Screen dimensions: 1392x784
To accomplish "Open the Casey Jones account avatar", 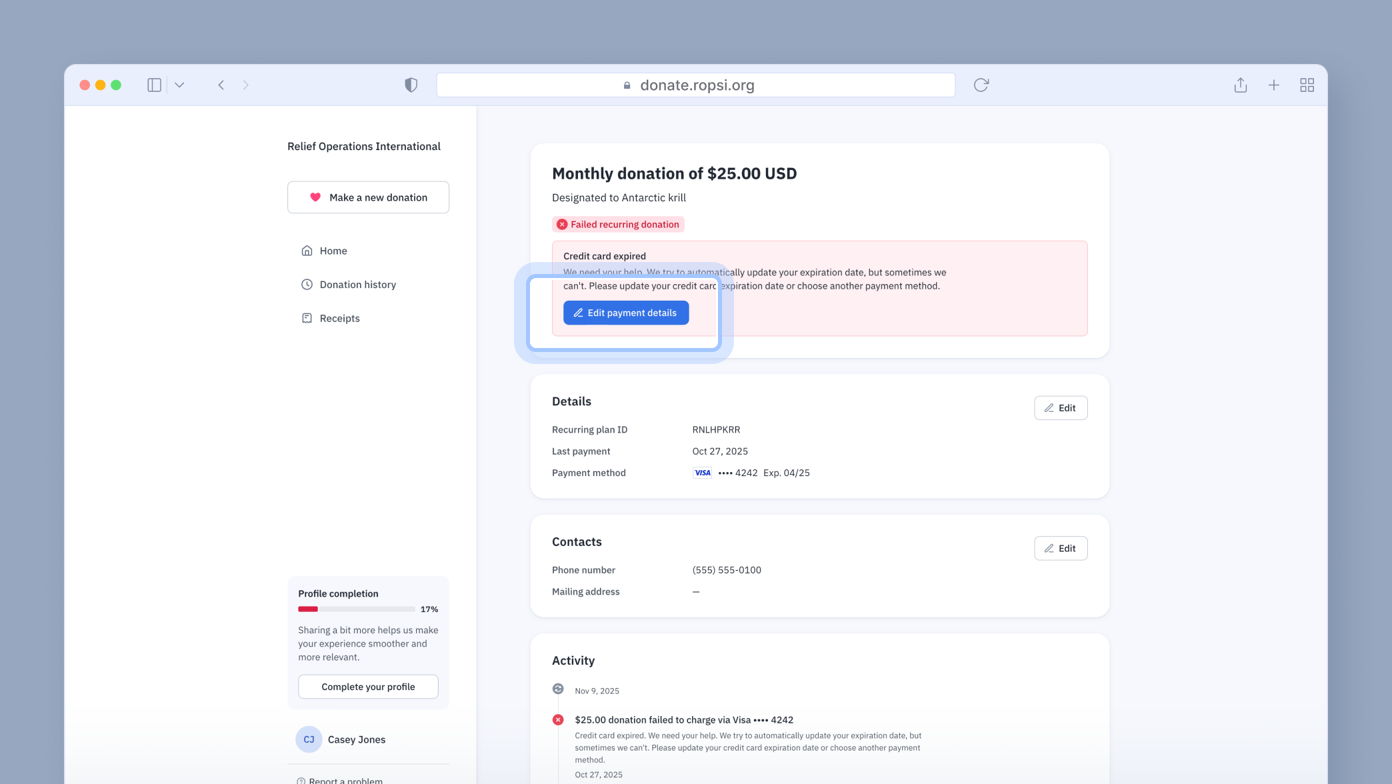I will (x=309, y=740).
